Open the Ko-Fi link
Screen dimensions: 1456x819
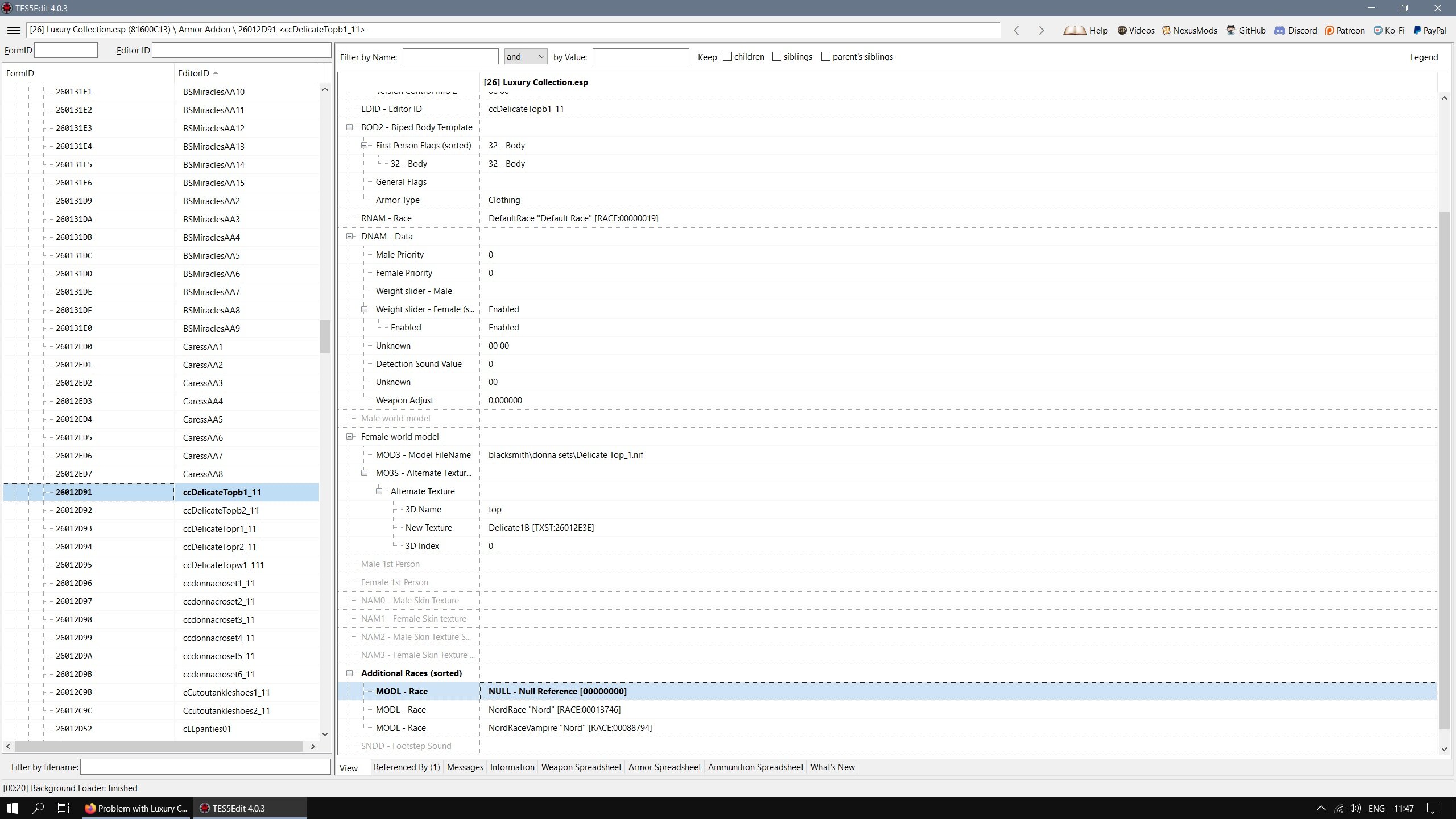(x=1389, y=31)
